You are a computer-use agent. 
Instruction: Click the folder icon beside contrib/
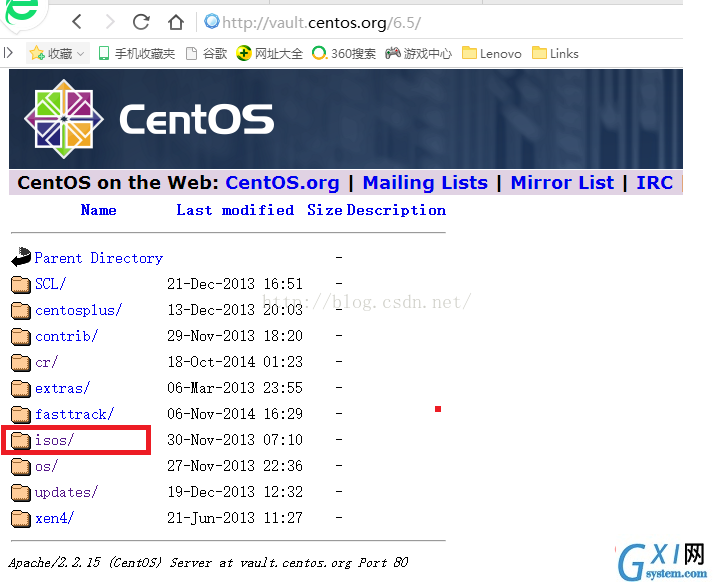(x=20, y=337)
